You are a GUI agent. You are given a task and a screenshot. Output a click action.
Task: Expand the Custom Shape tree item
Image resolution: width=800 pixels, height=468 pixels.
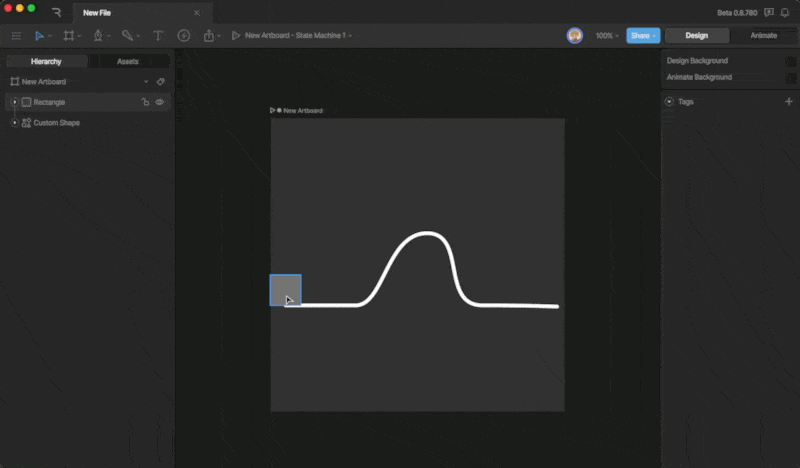click(x=14, y=123)
